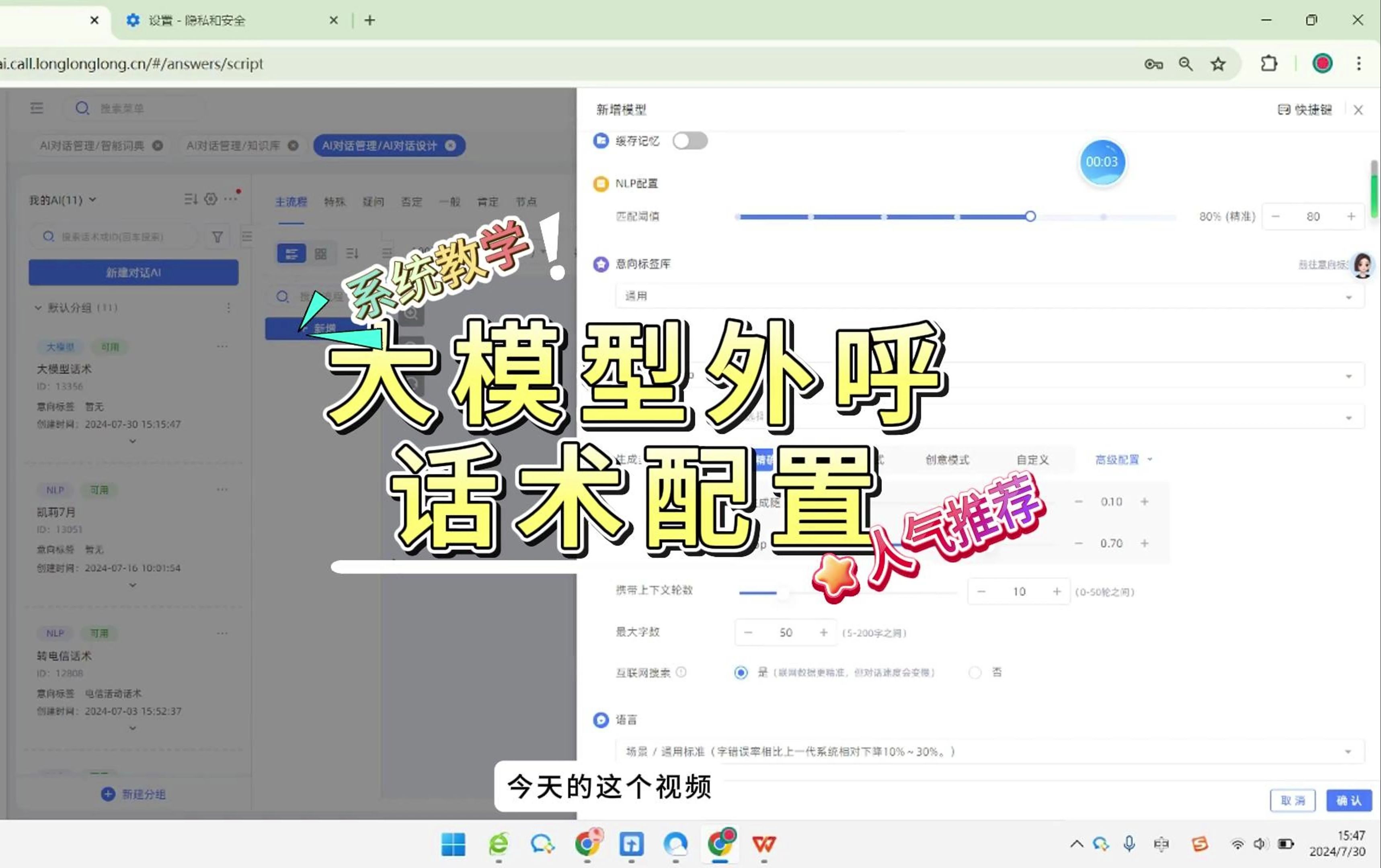This screenshot has height=868, width=1381.
Task: Close the AI对话管理/知识库 tag
Action: (x=293, y=145)
